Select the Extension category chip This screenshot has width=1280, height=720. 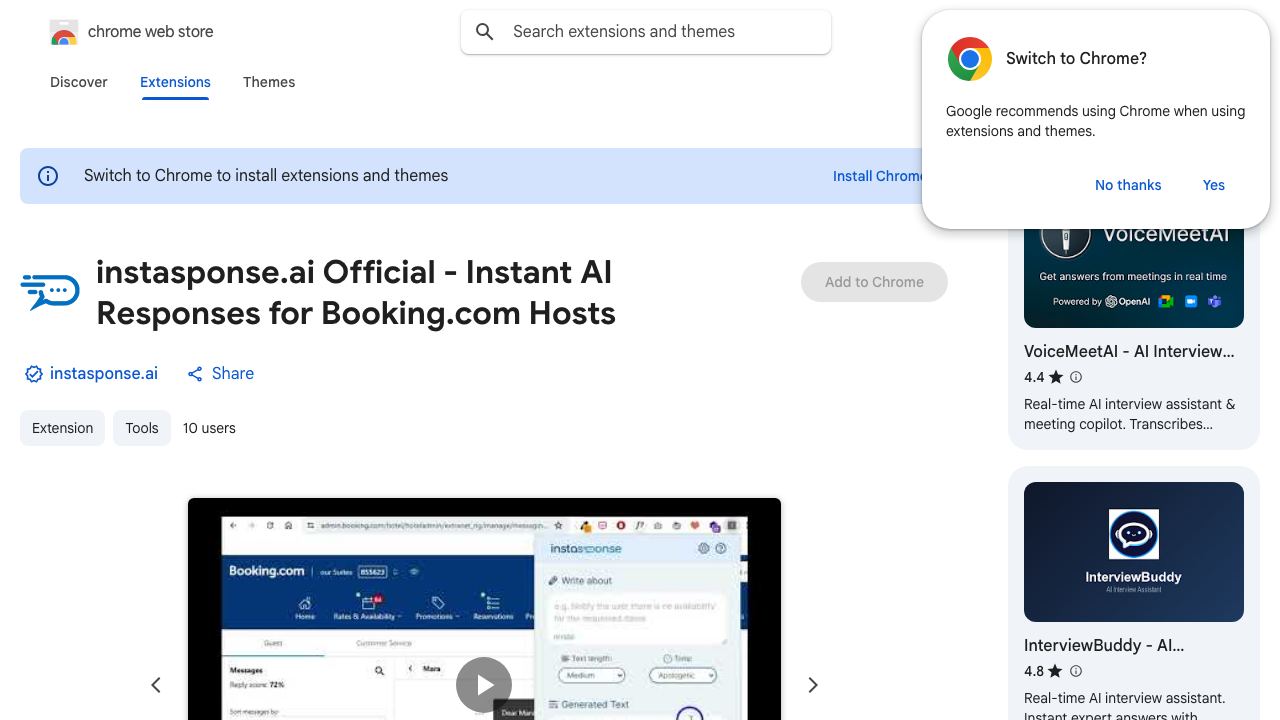62,428
